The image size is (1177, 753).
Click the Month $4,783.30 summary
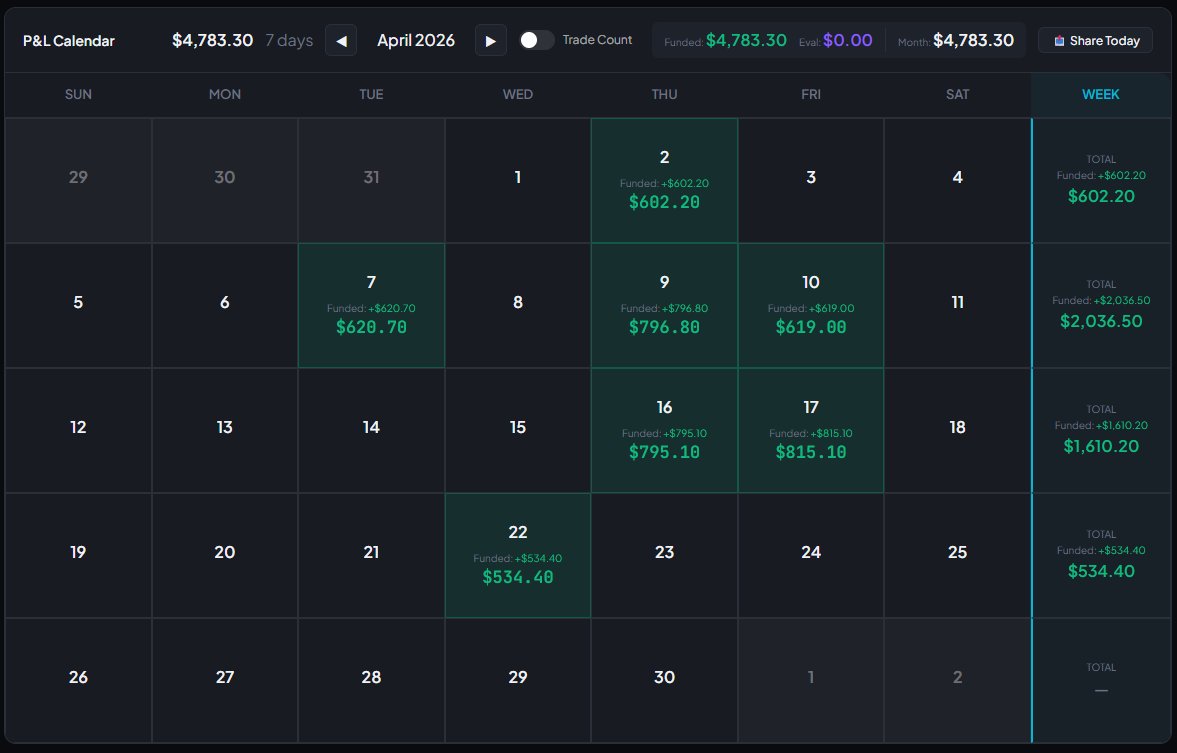pos(956,41)
